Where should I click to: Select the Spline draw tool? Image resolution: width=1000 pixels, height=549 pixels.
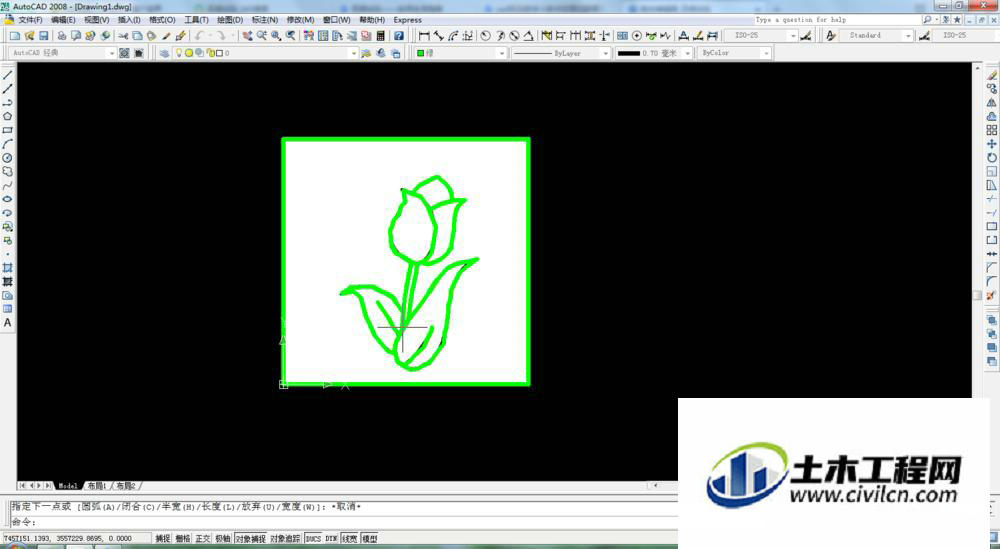[x=8, y=186]
